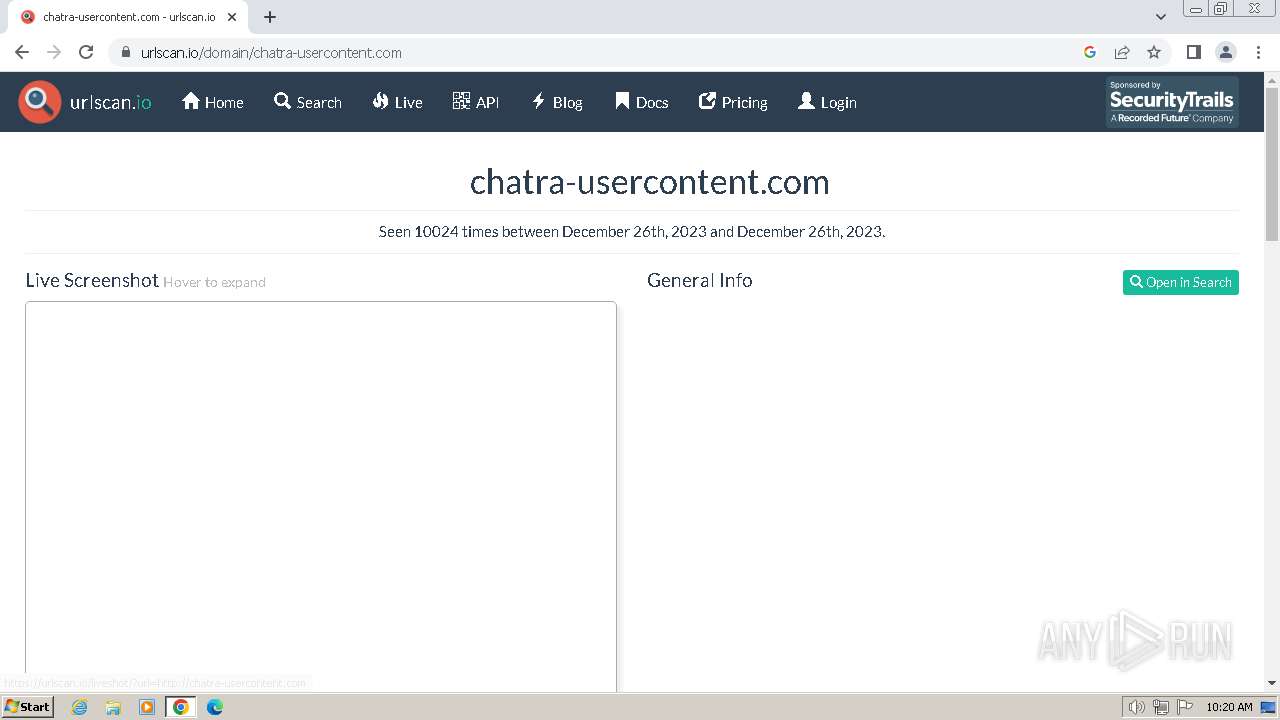
Task: Select the chatra-usercontent.com tab
Action: click(128, 17)
